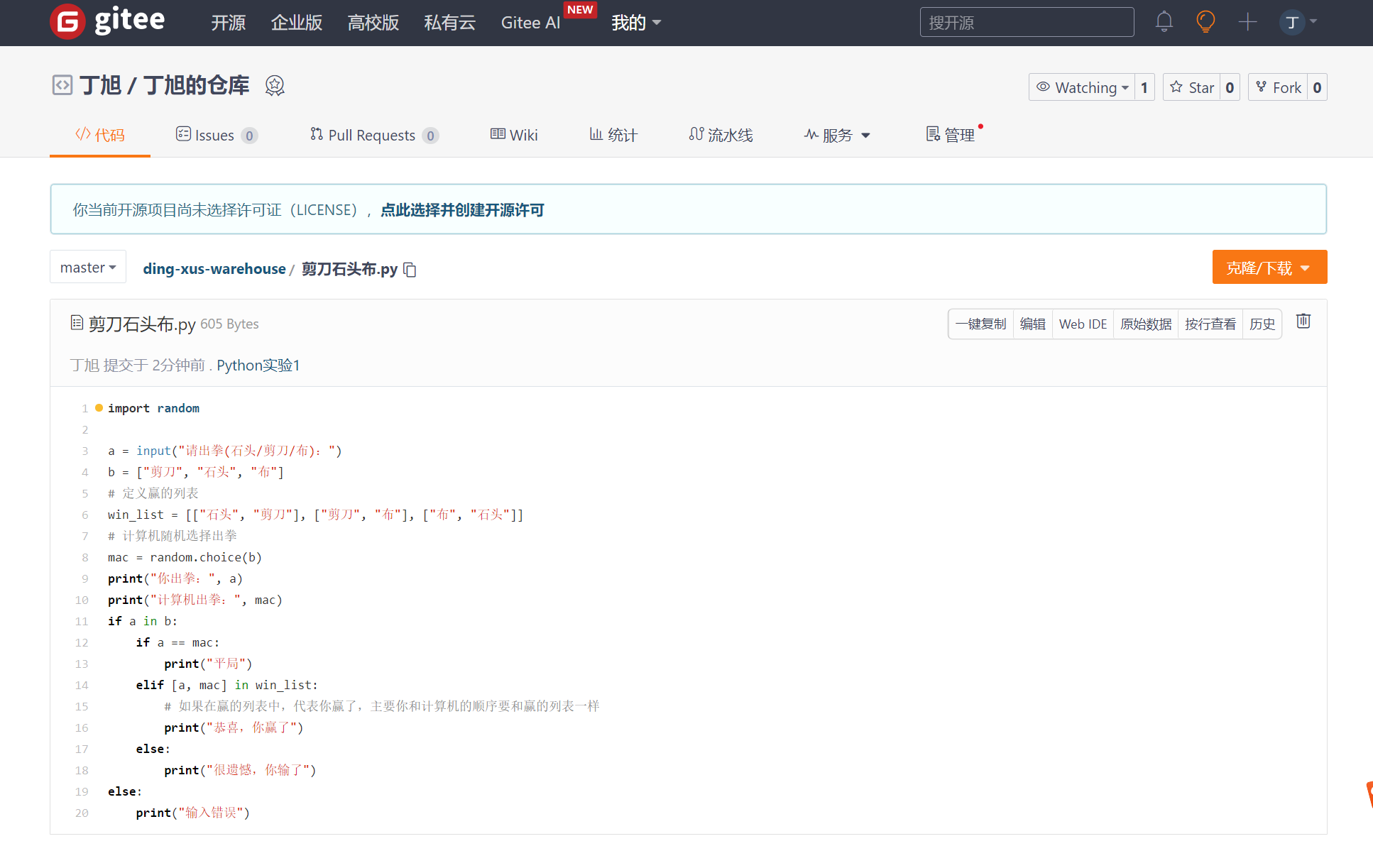Click the plus create-new icon
Viewport: 1373px width, 868px height.
click(x=1247, y=22)
